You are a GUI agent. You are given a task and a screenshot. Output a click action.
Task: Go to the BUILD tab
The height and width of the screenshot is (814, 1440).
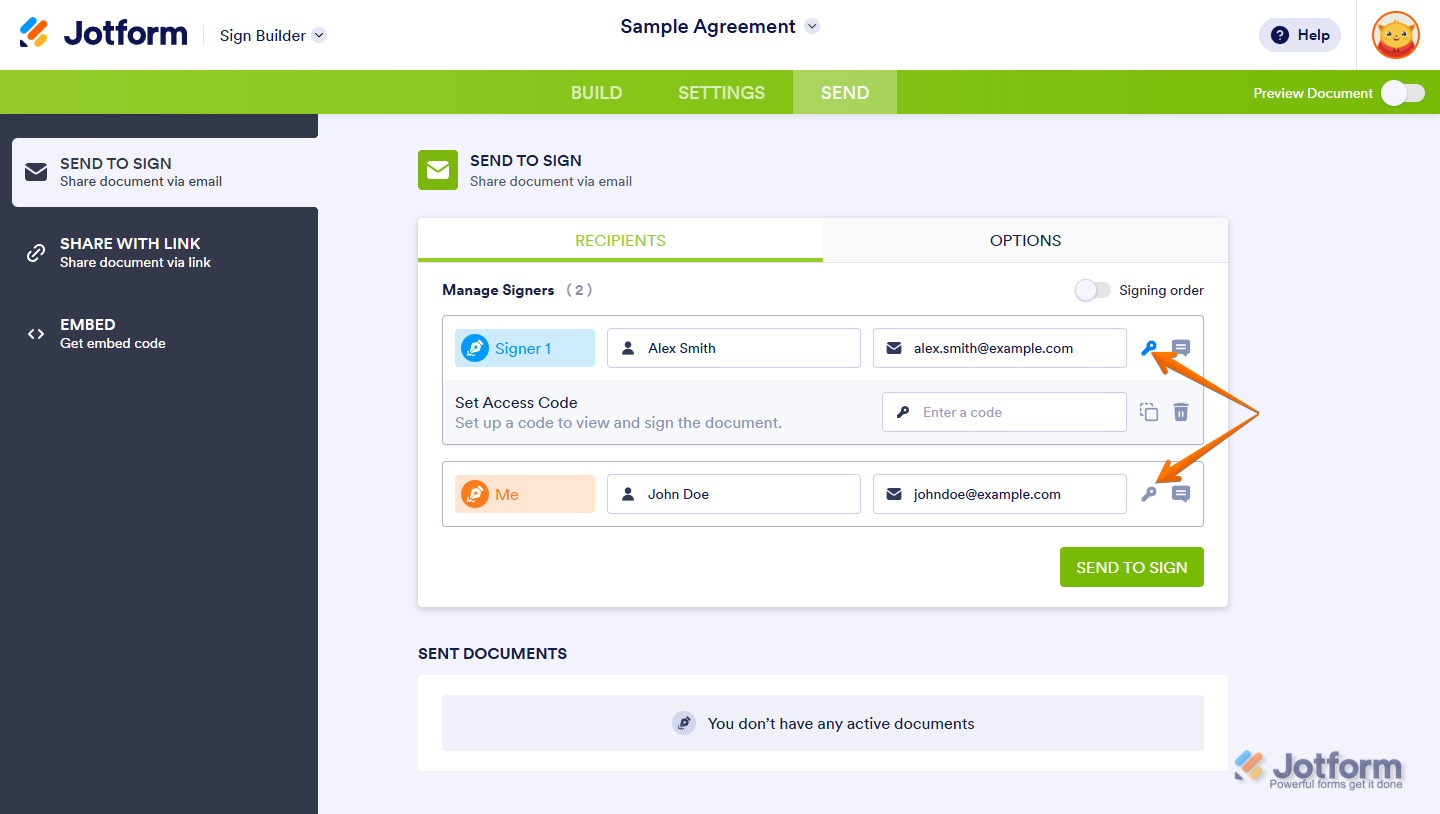[596, 92]
